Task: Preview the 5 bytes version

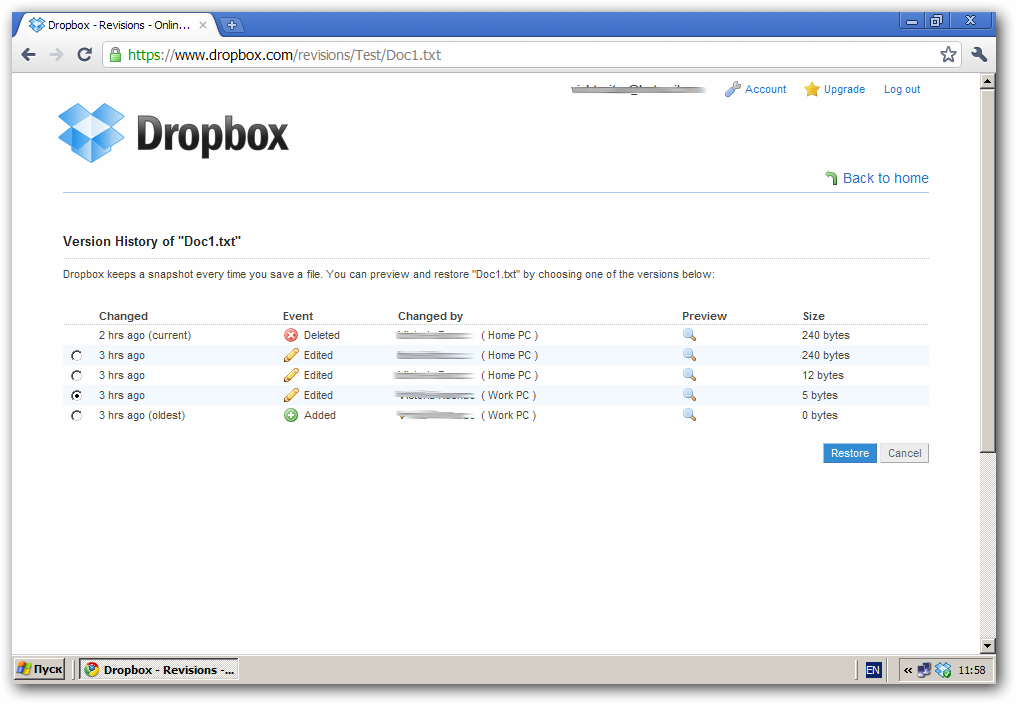Action: [x=689, y=395]
